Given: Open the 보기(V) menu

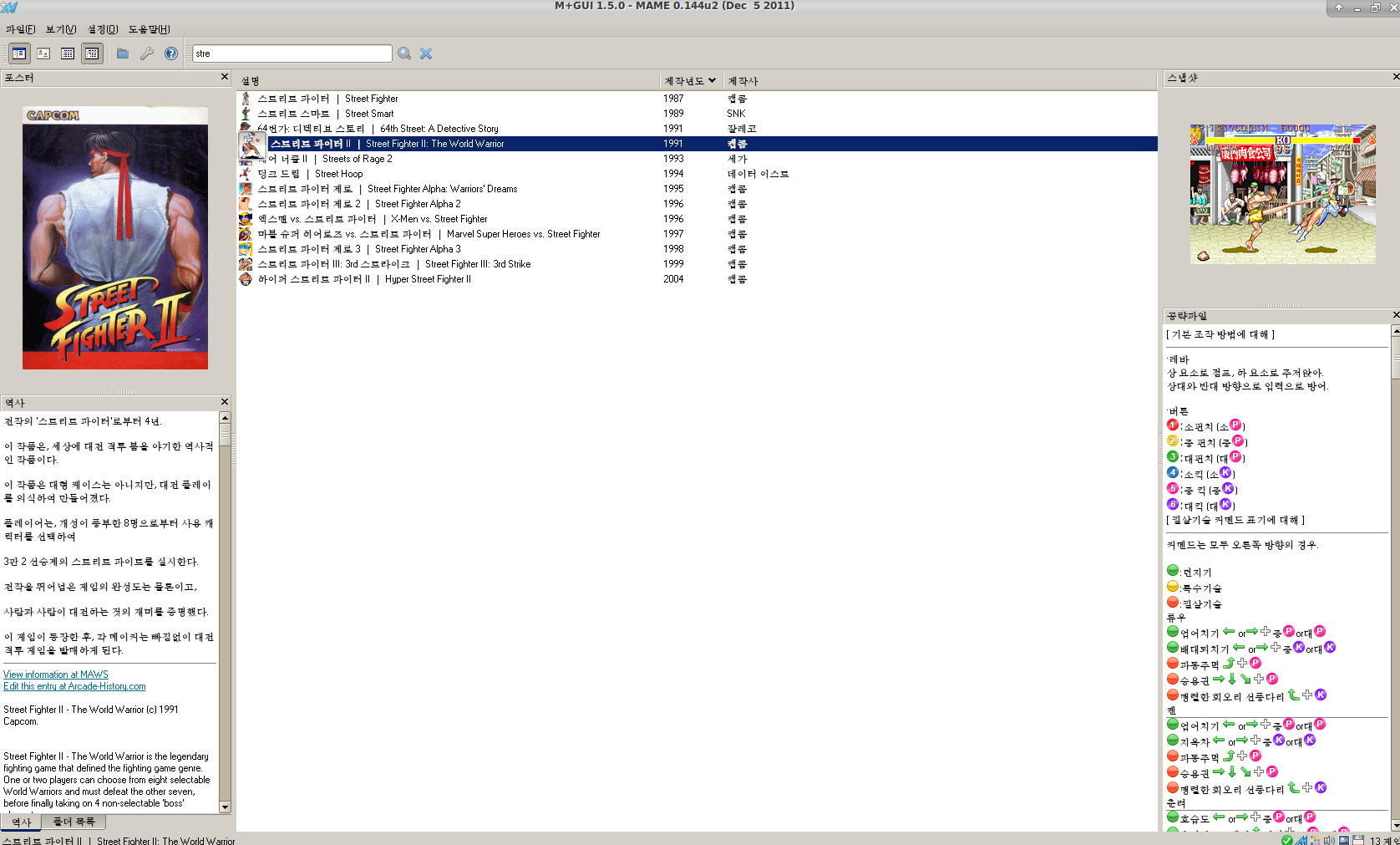Looking at the screenshot, I should (61, 29).
